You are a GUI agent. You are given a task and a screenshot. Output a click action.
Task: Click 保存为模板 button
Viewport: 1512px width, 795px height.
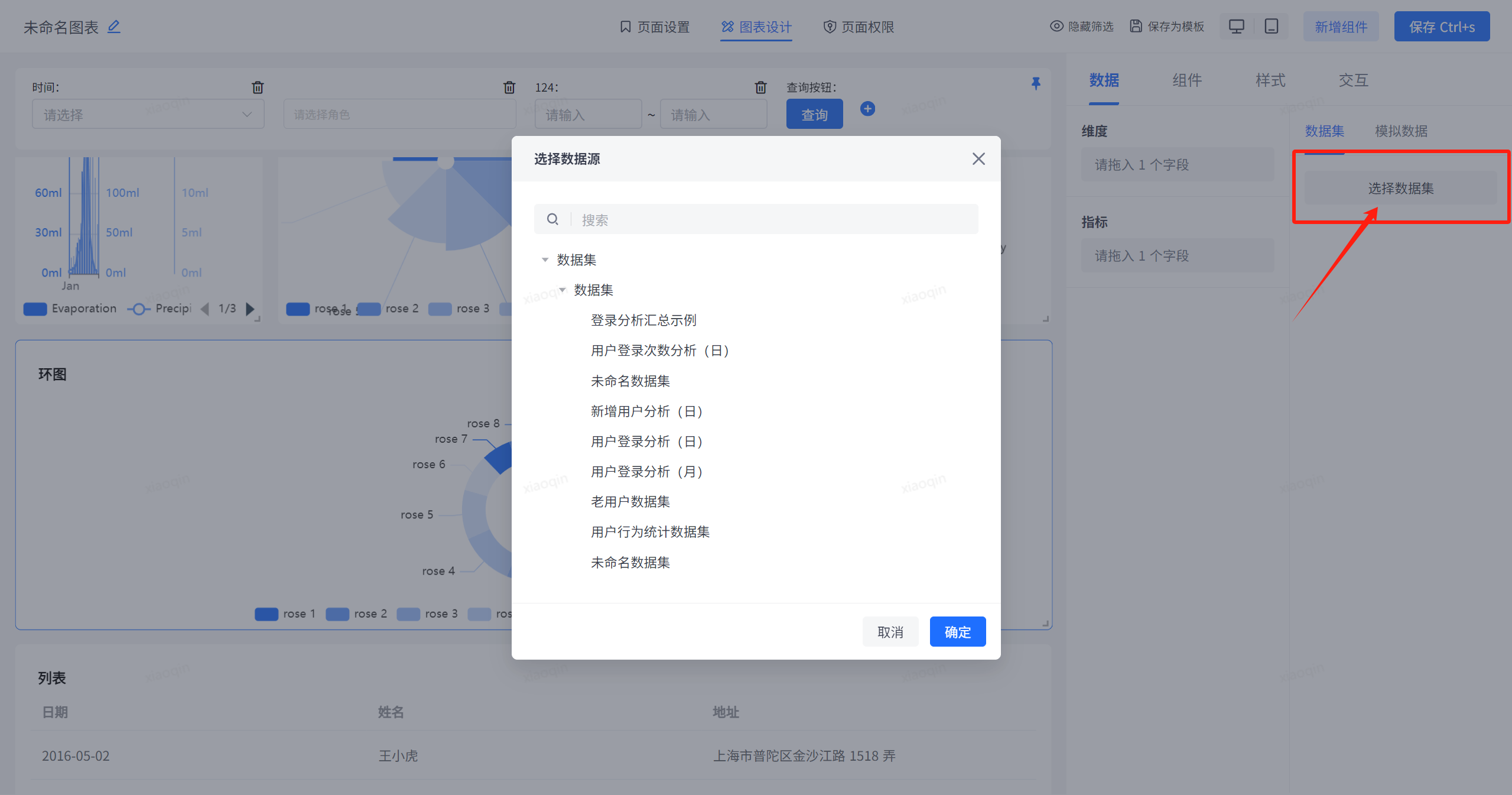click(1167, 27)
